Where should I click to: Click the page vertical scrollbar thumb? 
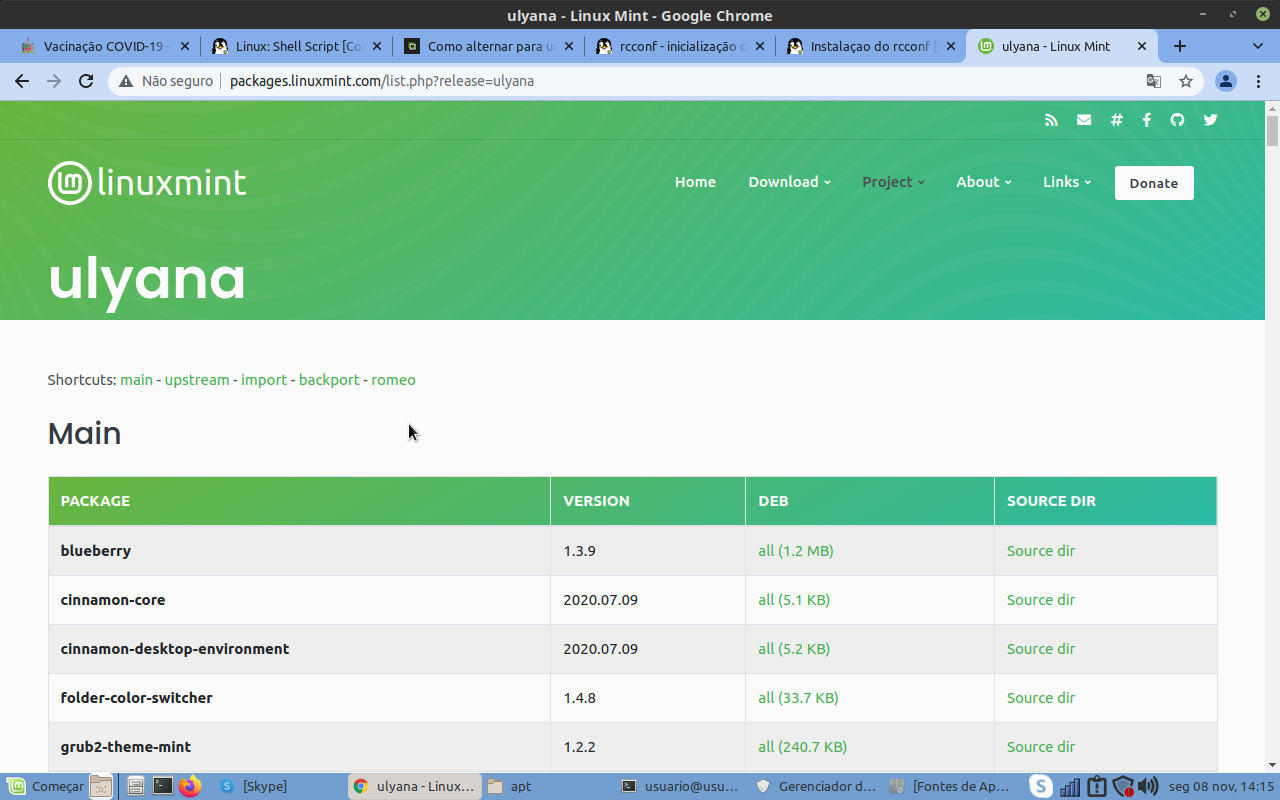(1272, 131)
